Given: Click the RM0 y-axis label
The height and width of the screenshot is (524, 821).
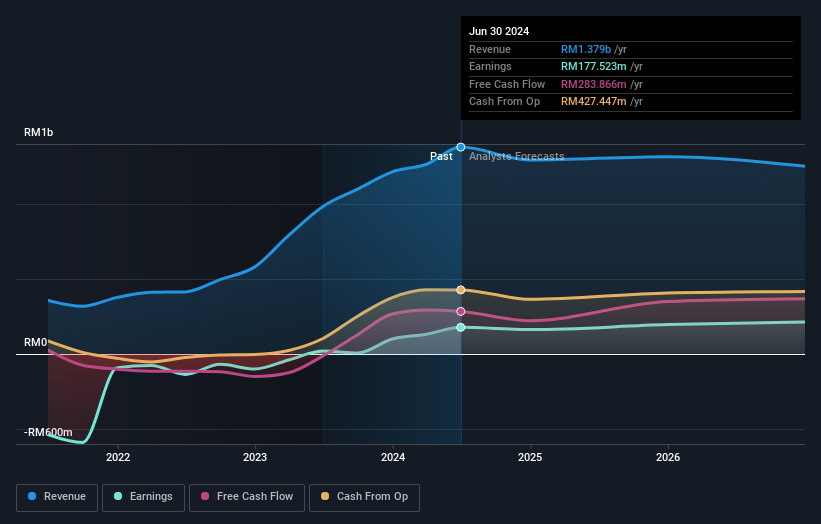Looking at the screenshot, I should 36,342.
